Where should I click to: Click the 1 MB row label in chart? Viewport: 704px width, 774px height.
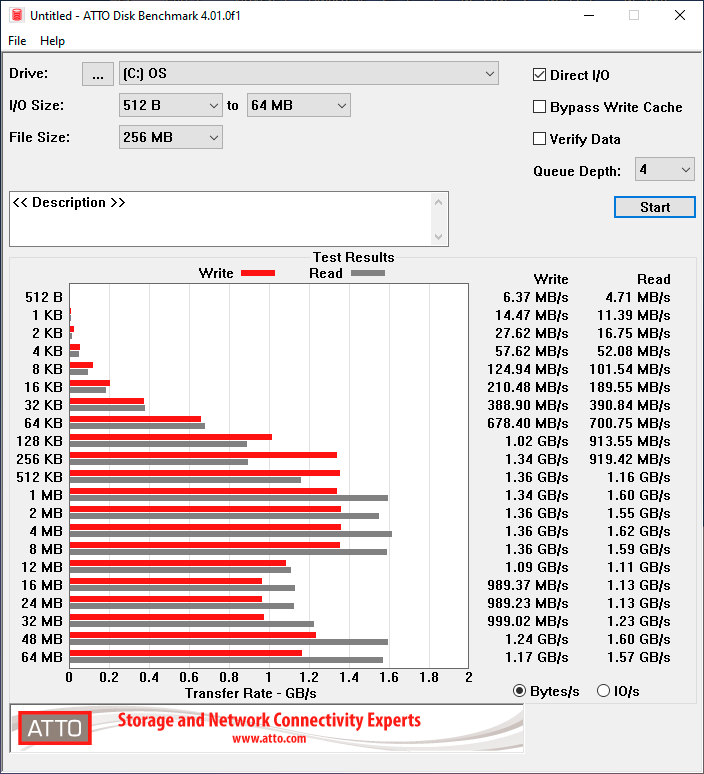pos(45,495)
